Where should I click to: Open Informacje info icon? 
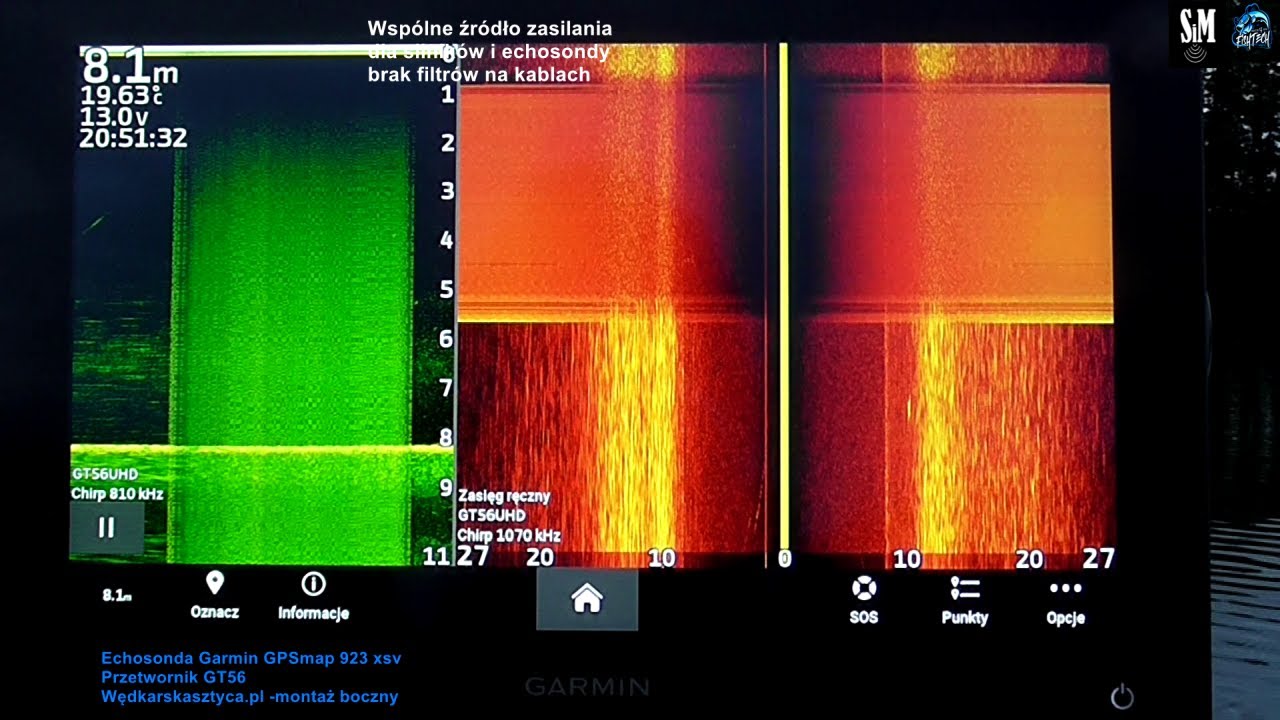[x=313, y=584]
